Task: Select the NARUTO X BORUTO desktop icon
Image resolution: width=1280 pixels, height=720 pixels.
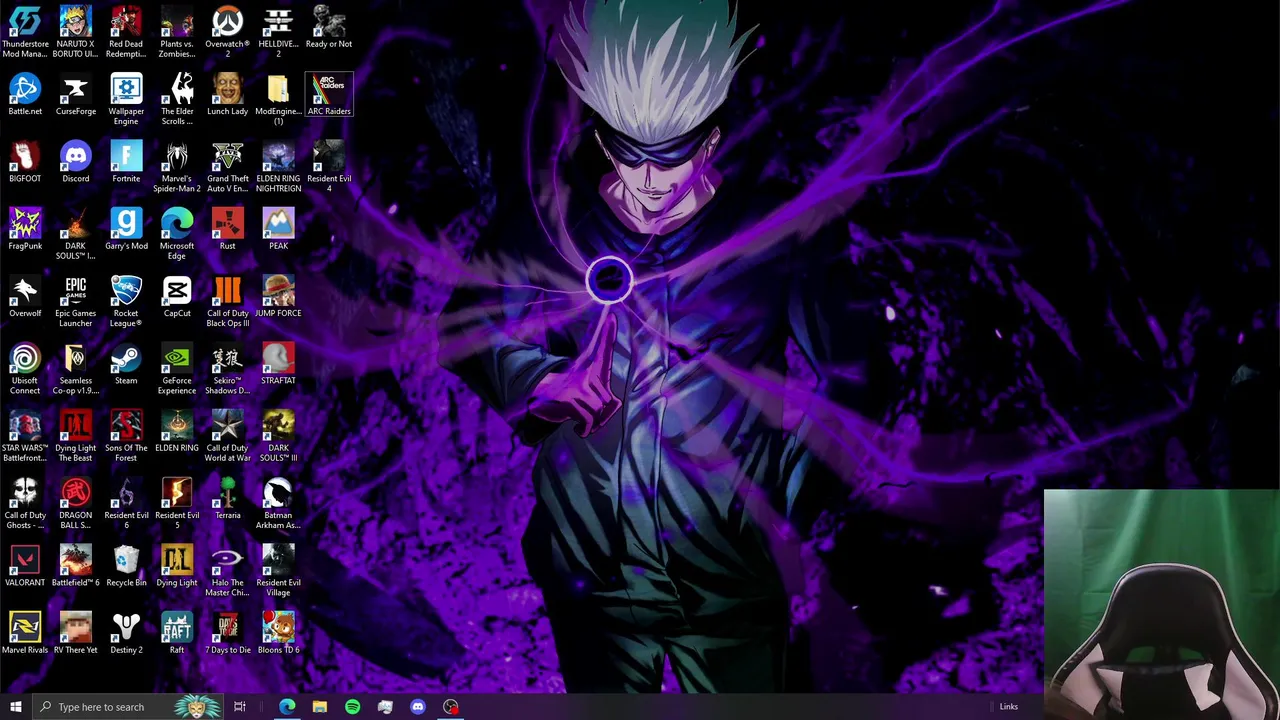Action: tap(76, 32)
